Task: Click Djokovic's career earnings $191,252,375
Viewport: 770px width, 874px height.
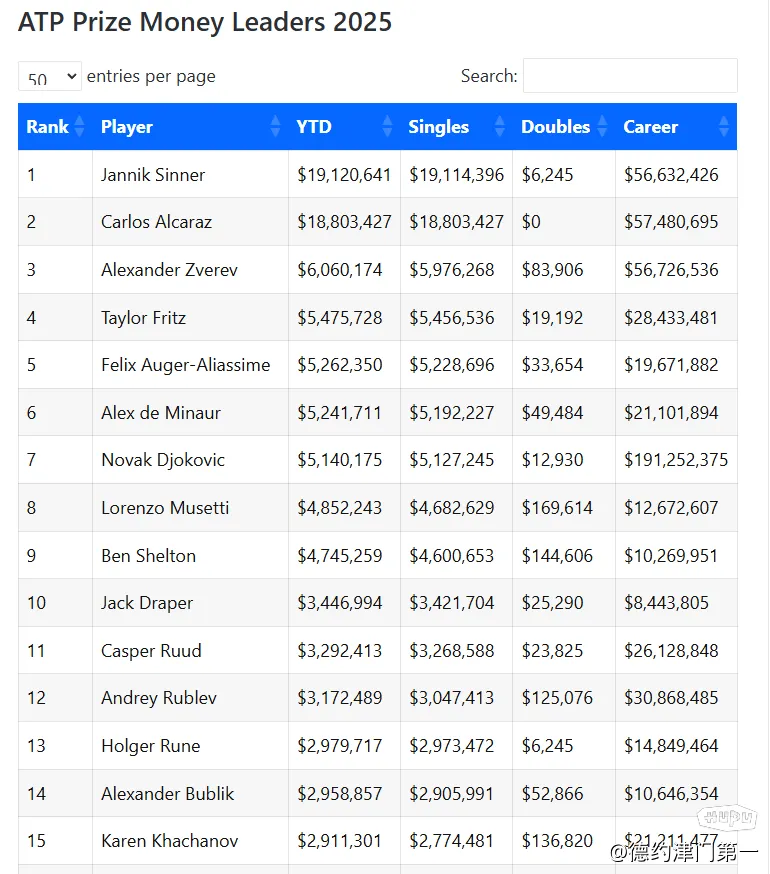Action: pyautogui.click(x=676, y=460)
